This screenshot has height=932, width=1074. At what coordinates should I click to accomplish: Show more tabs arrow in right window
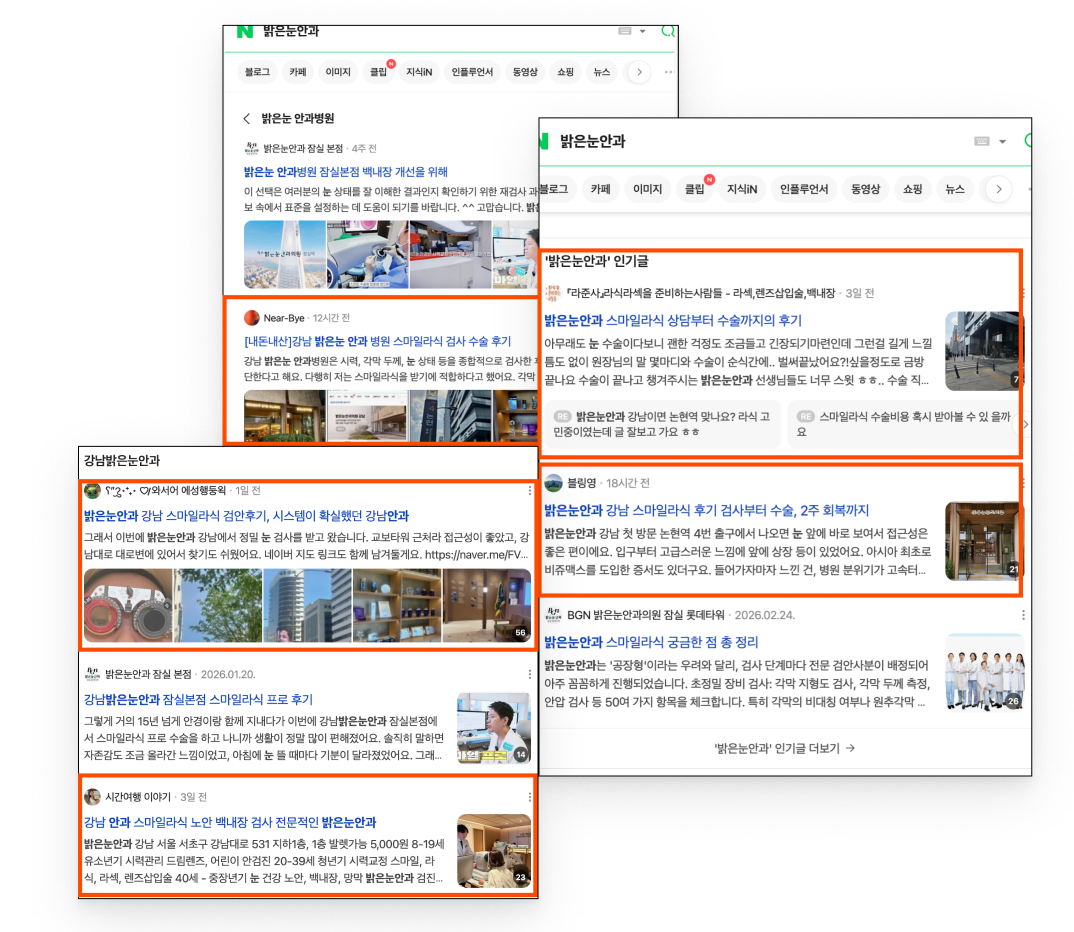[999, 190]
